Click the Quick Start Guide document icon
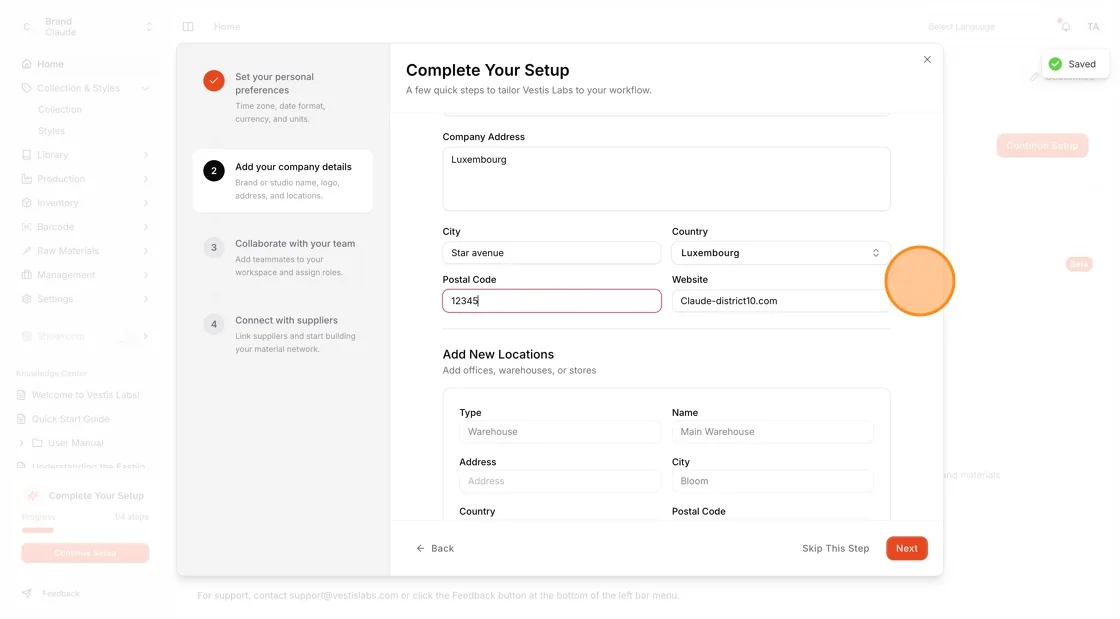Viewport: 1120px width, 619px height. pyautogui.click(x=21, y=419)
